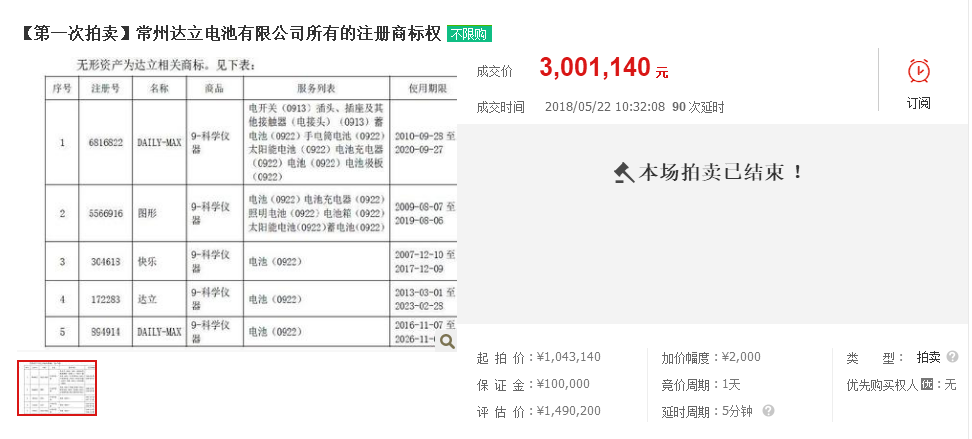Image resolution: width=972 pixels, height=439 pixels.
Task: Click registration number 172283 in table
Action: [105, 299]
